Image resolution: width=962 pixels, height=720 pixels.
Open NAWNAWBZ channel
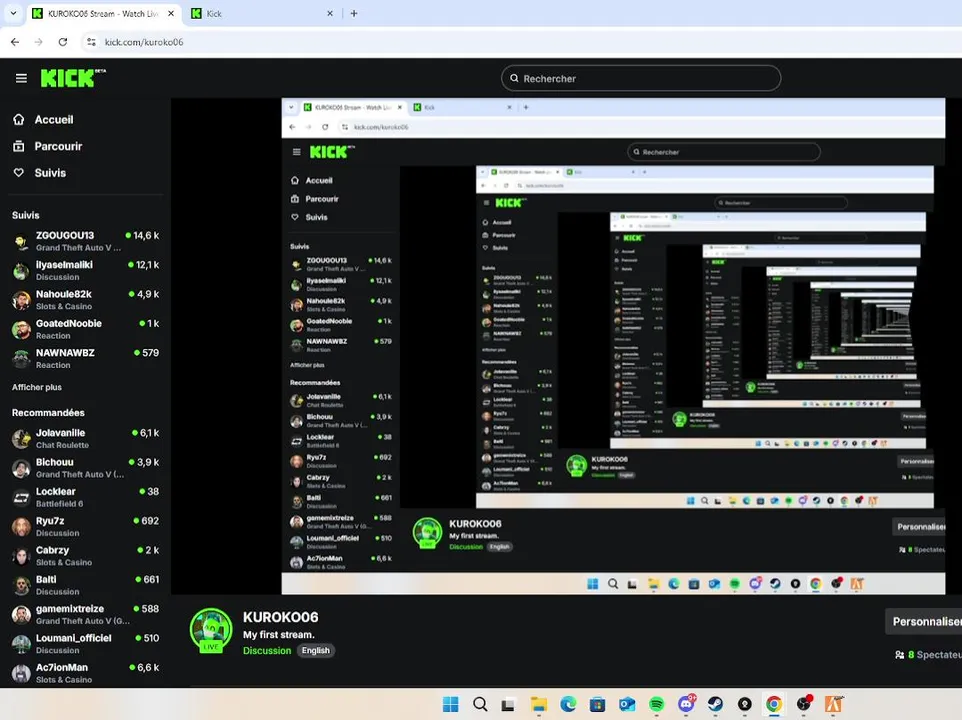pyautogui.click(x=85, y=359)
